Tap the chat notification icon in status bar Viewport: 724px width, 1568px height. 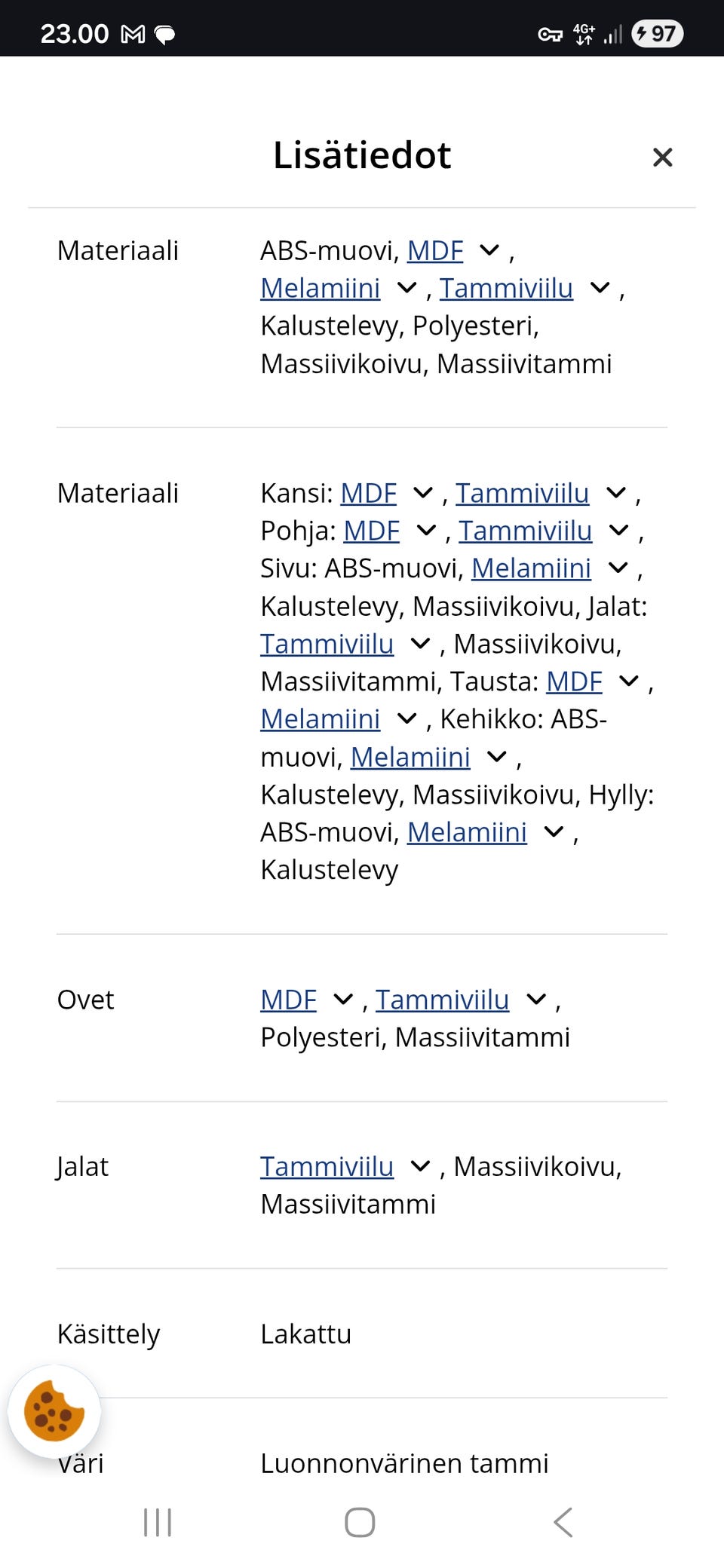coord(164,34)
